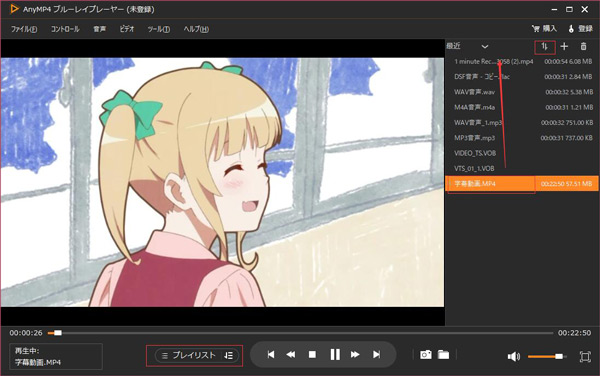Image resolution: width=600 pixels, height=376 pixels.
Task: Add a file with the plus icon
Action: click(x=564, y=46)
